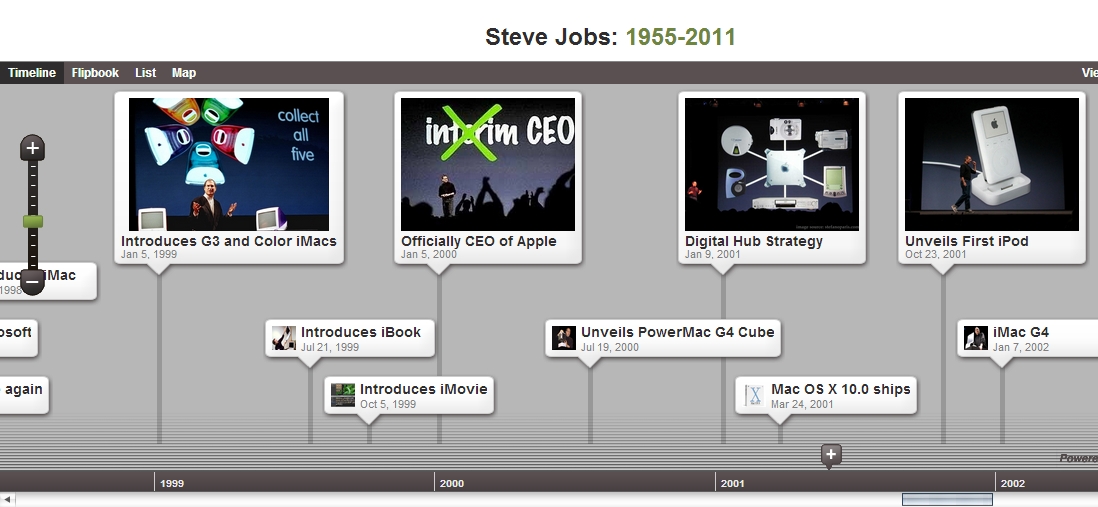Click the Introduces iBook thumbnail icon
Viewport: 1098px width, 507px height.
click(x=284, y=338)
